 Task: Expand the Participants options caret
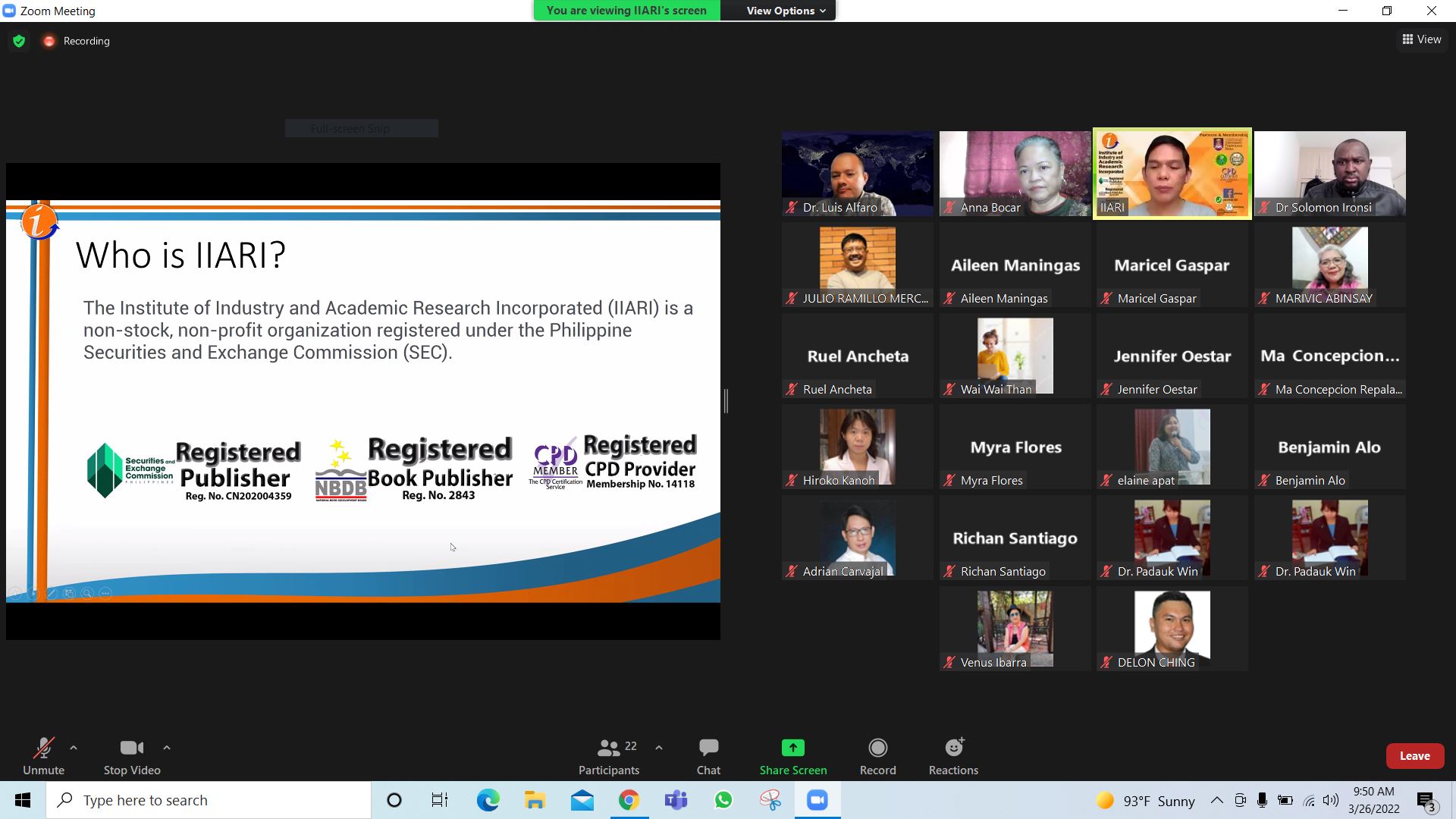659,748
